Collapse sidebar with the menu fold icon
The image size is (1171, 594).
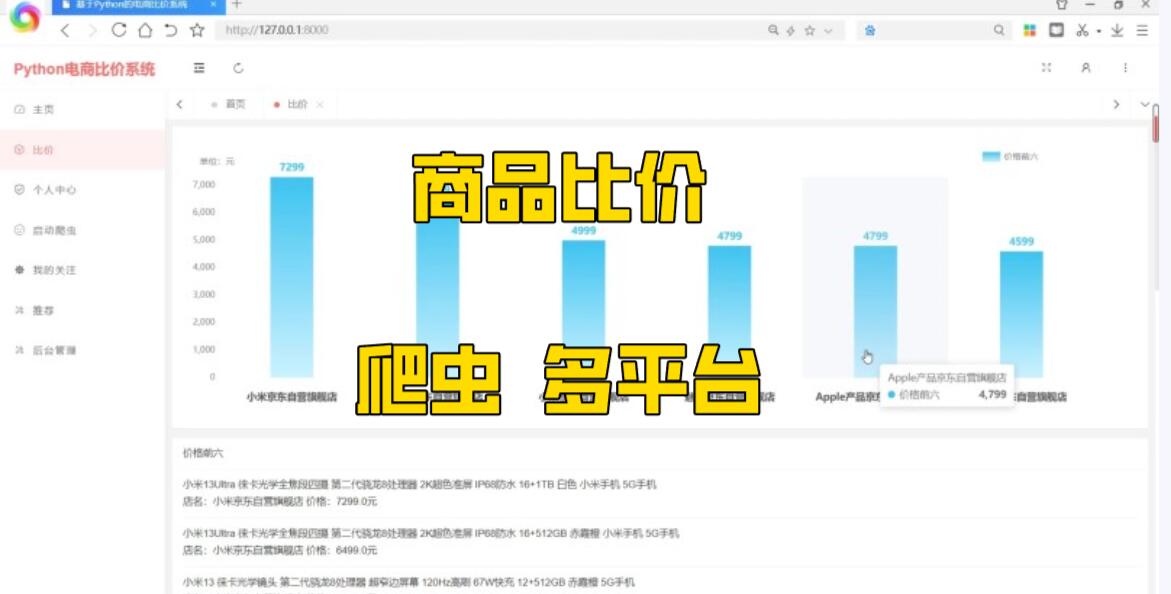point(199,68)
